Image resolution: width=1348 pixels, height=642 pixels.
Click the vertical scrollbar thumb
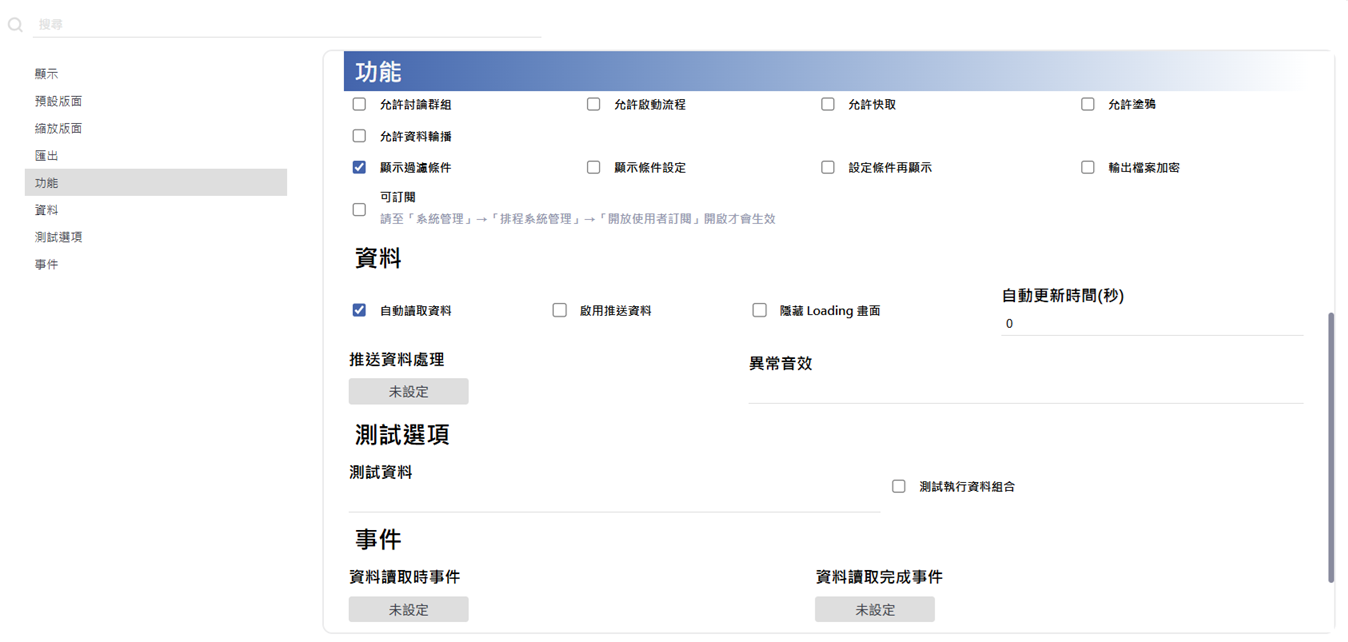pyautogui.click(x=1330, y=447)
